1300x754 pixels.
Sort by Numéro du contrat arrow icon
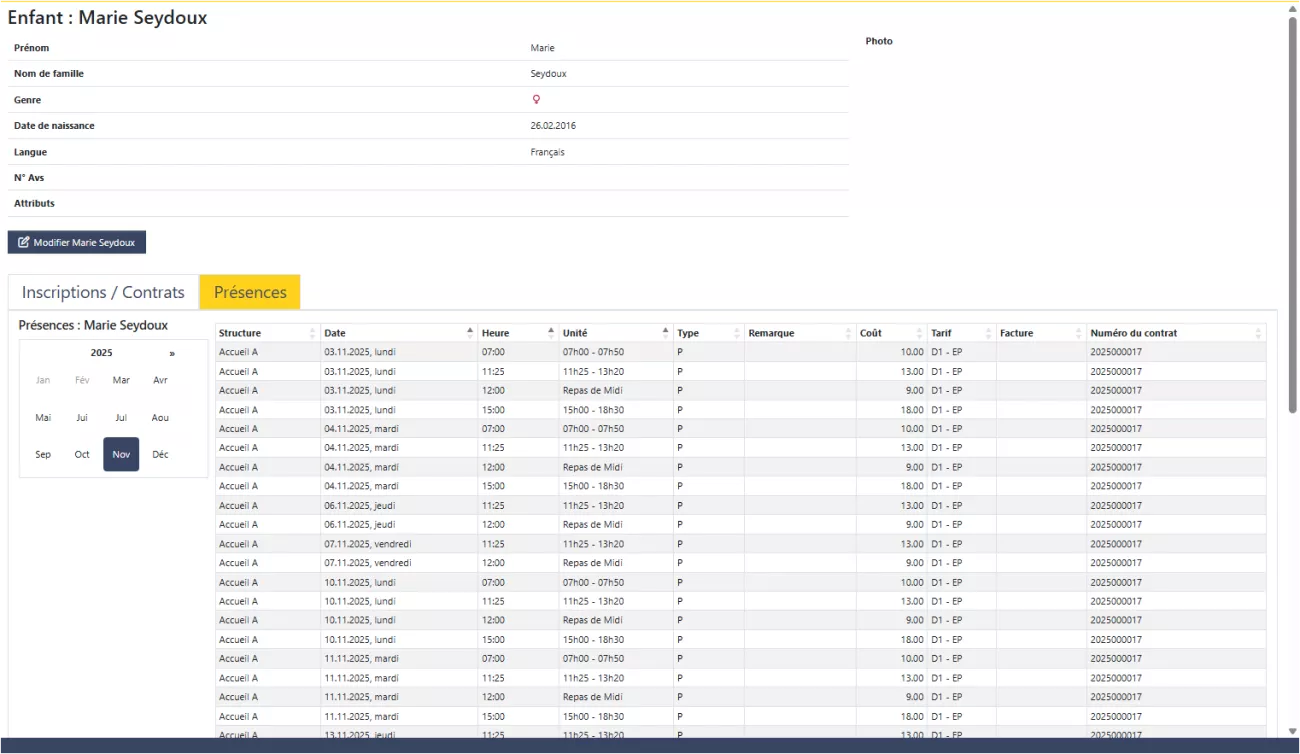tap(1258, 333)
